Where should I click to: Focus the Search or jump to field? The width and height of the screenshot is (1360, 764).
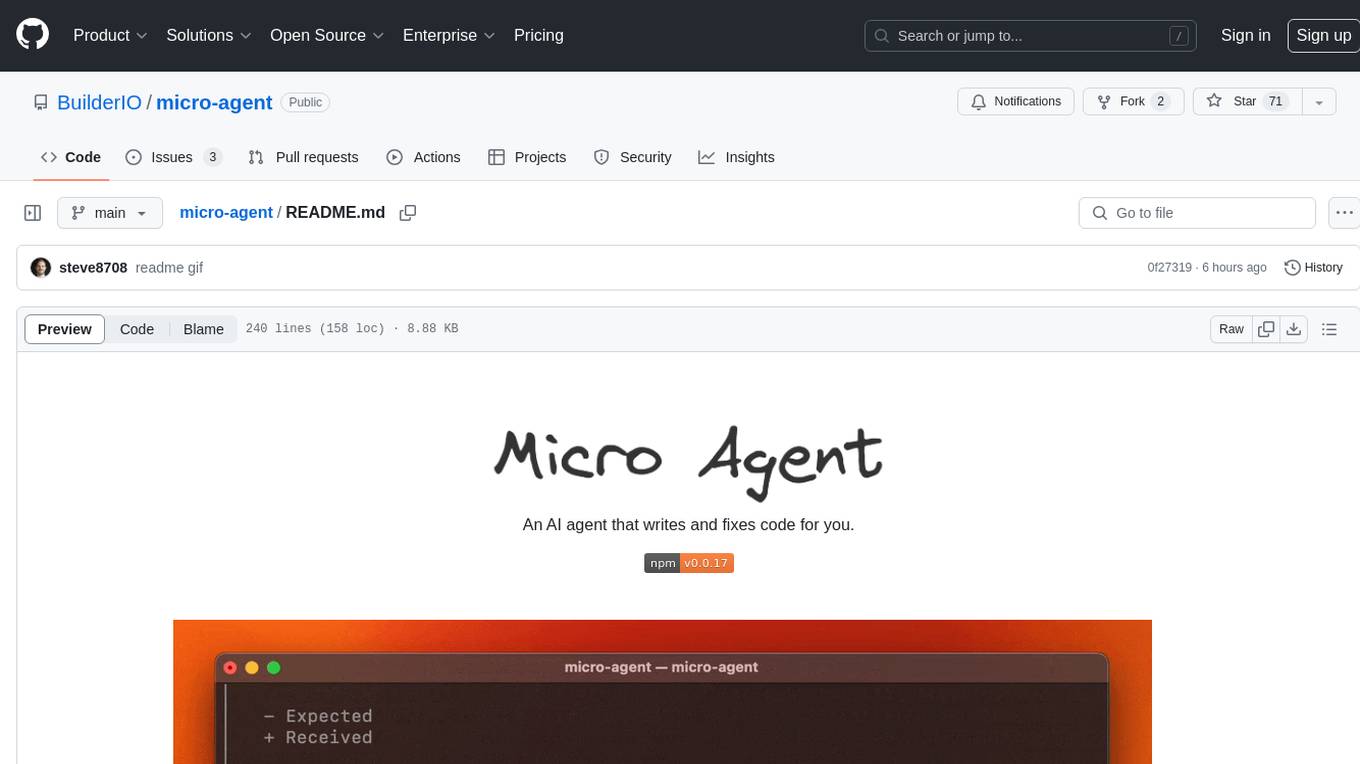click(1031, 35)
